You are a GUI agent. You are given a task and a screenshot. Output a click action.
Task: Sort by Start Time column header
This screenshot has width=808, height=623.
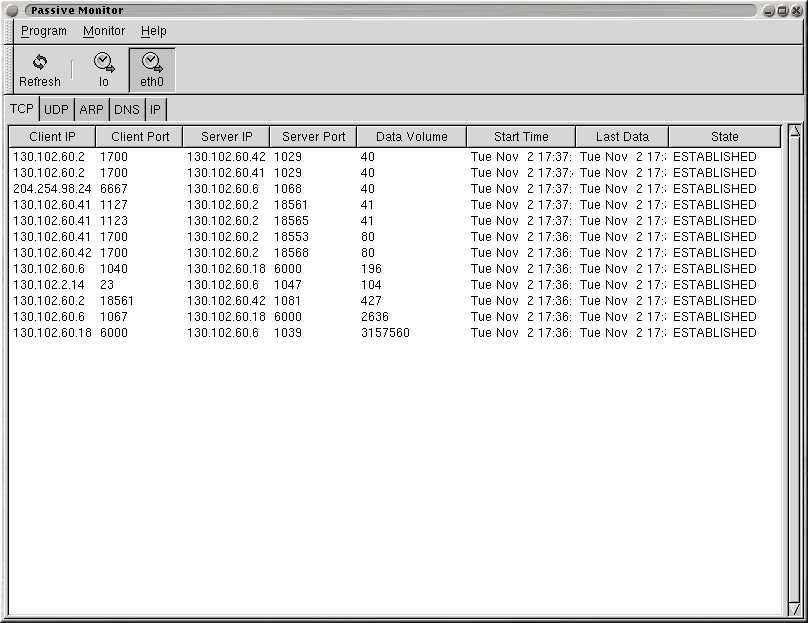tap(521, 137)
